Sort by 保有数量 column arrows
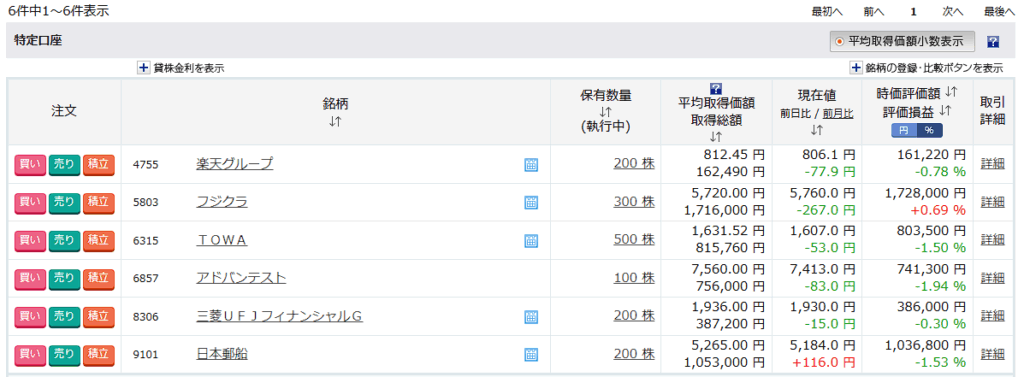Image resolution: width=1024 pixels, height=377 pixels. pyautogui.click(x=605, y=112)
